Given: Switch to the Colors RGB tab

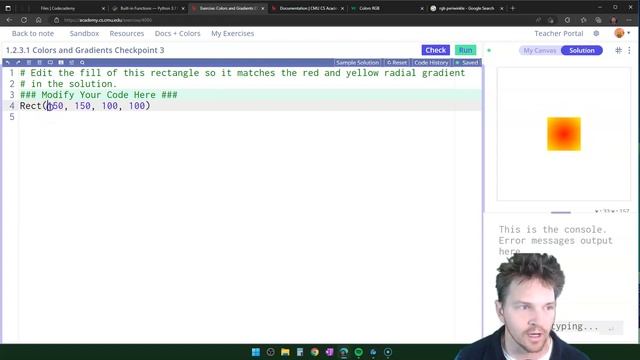Looking at the screenshot, I should (387, 8).
